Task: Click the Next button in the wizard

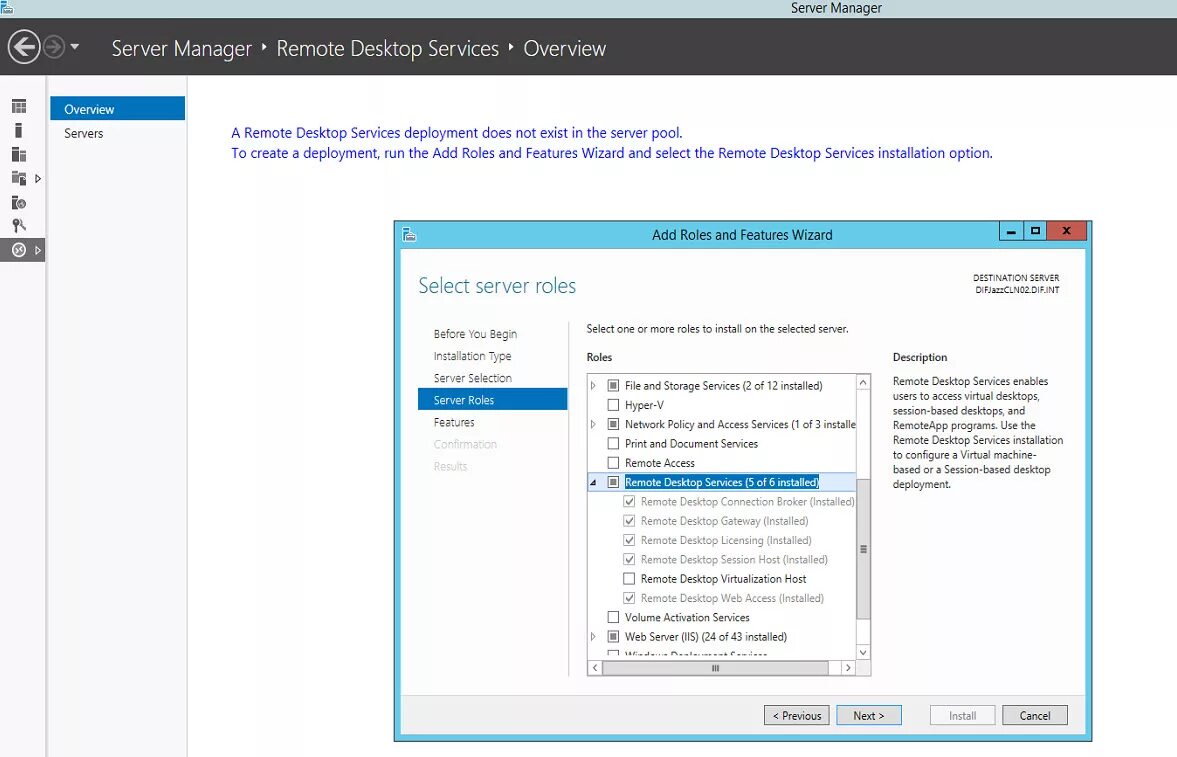Action: (868, 716)
